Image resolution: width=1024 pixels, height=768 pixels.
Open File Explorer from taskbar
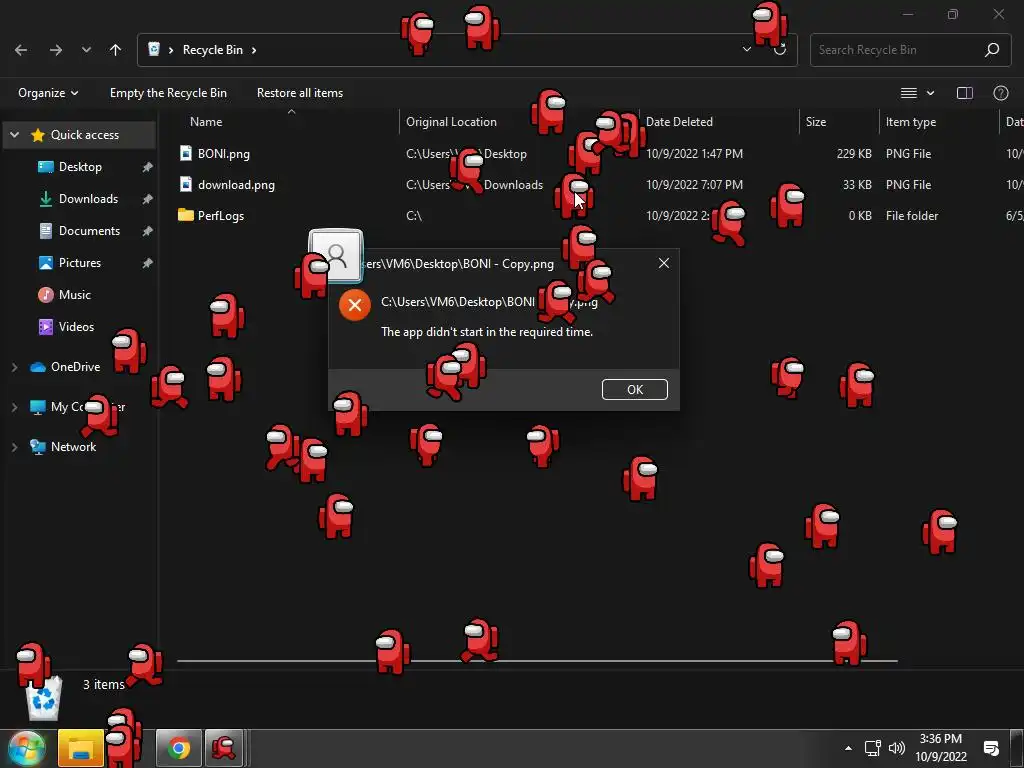[x=81, y=748]
